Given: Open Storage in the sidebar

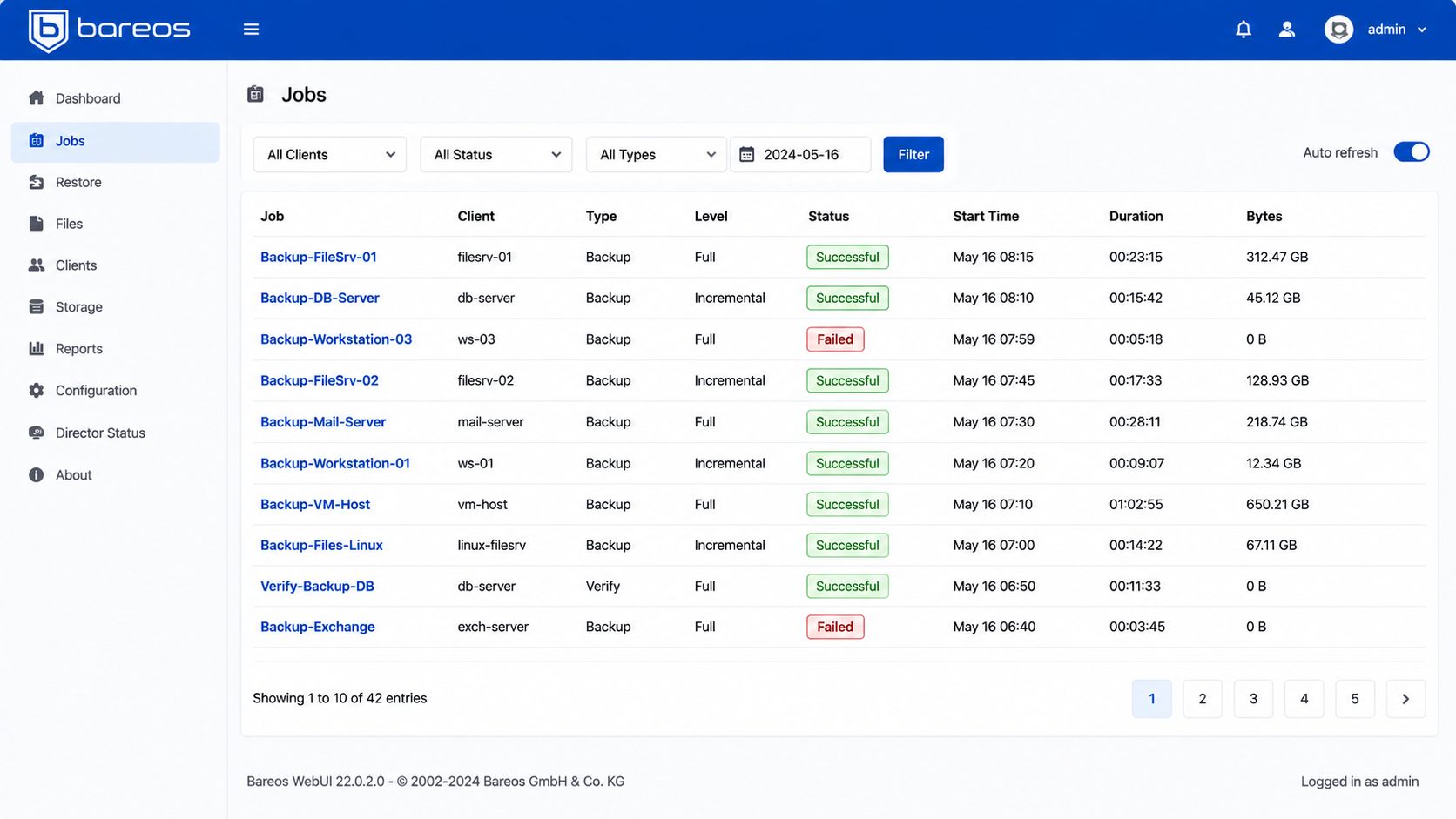Looking at the screenshot, I should tap(115, 307).
